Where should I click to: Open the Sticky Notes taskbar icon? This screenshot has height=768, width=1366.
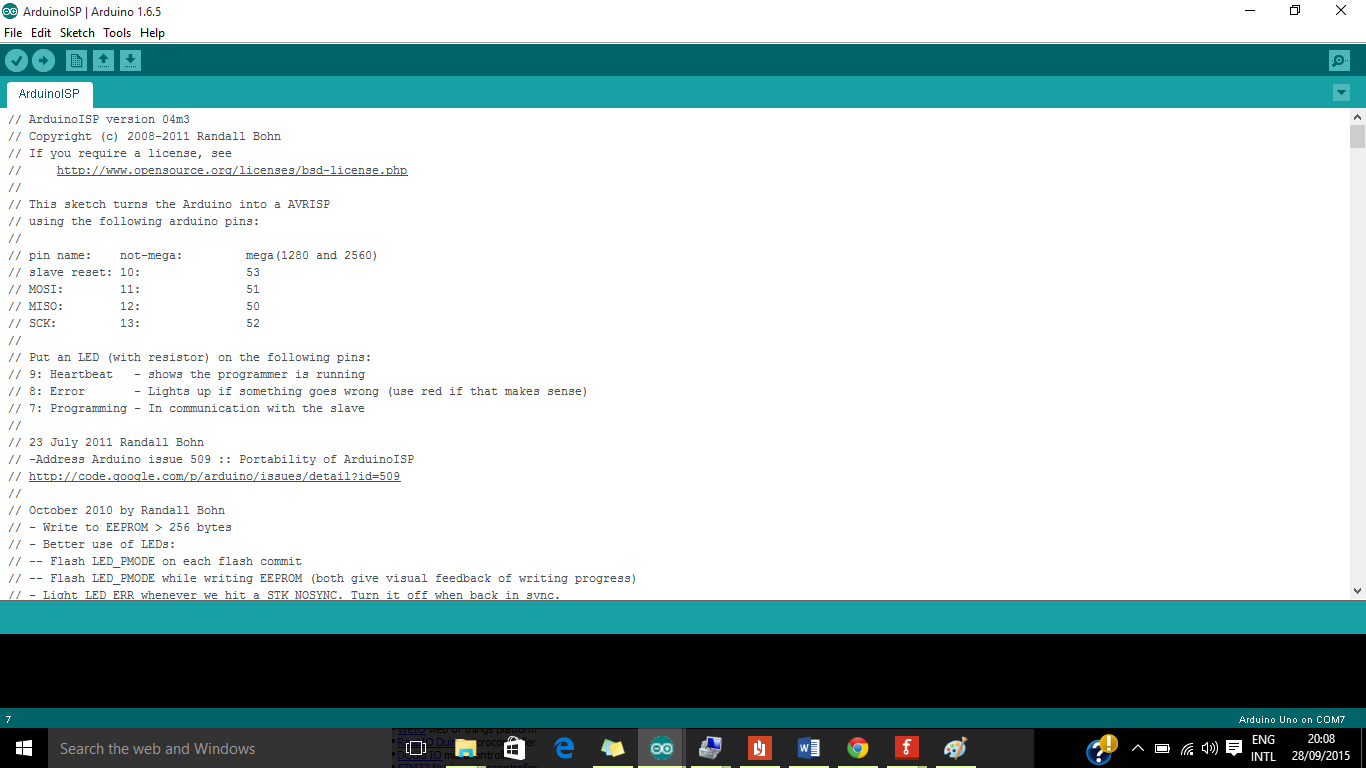click(x=613, y=748)
